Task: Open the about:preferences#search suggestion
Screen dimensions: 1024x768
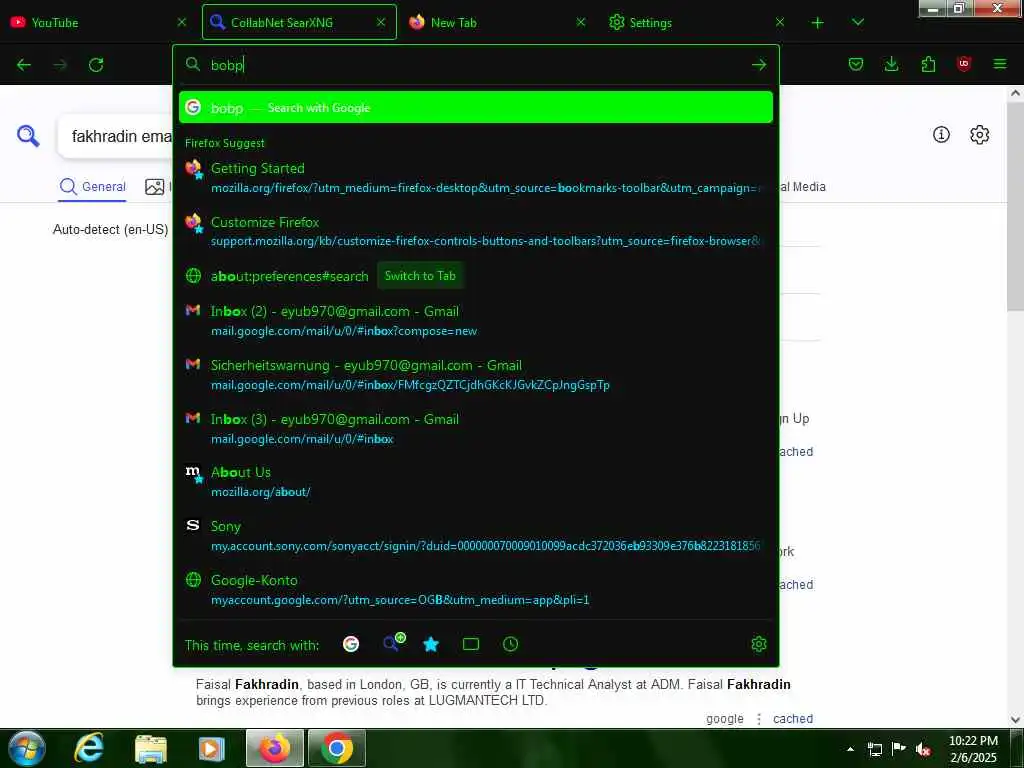Action: (289, 276)
